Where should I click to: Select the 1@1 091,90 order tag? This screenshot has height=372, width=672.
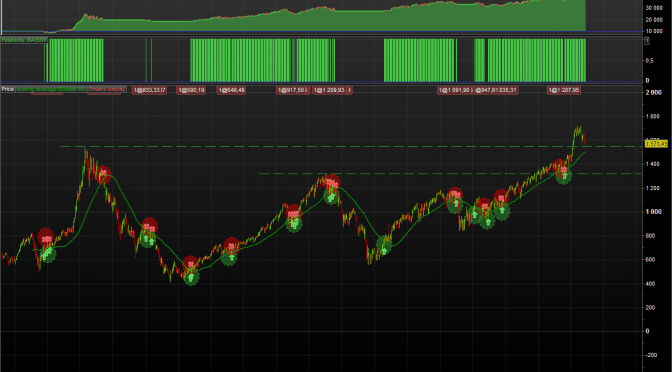(x=455, y=90)
